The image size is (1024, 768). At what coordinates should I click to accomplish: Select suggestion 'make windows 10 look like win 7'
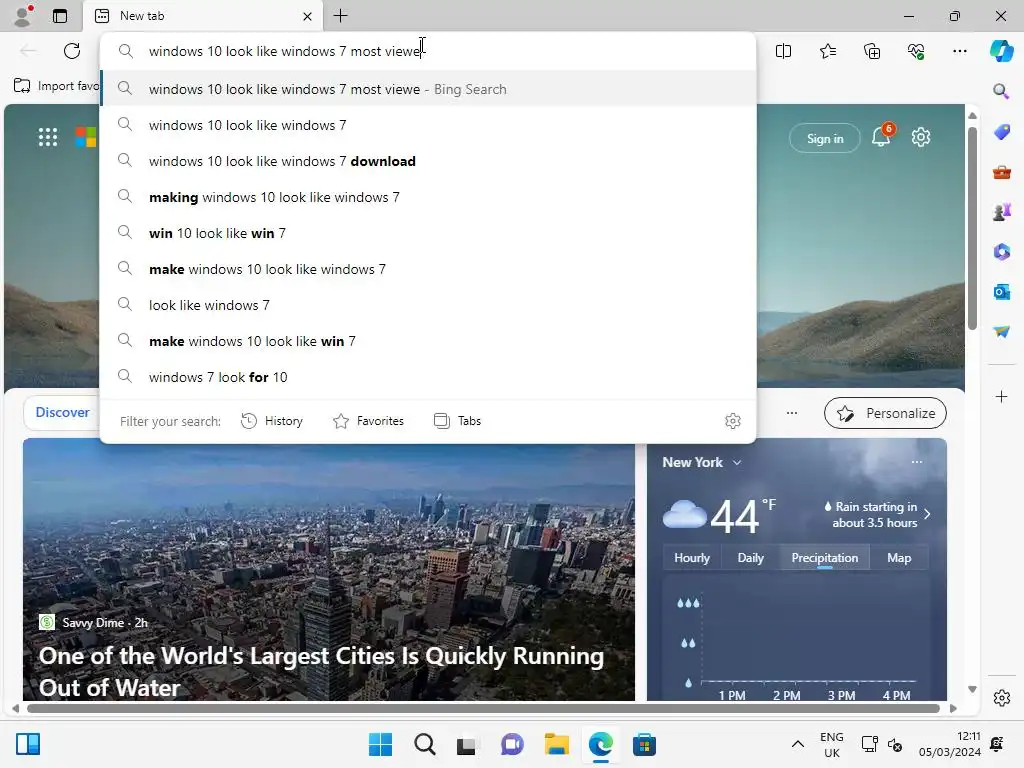[428, 341]
